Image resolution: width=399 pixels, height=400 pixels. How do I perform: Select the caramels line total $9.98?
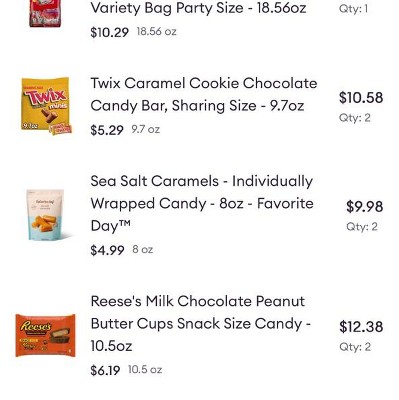point(365,206)
